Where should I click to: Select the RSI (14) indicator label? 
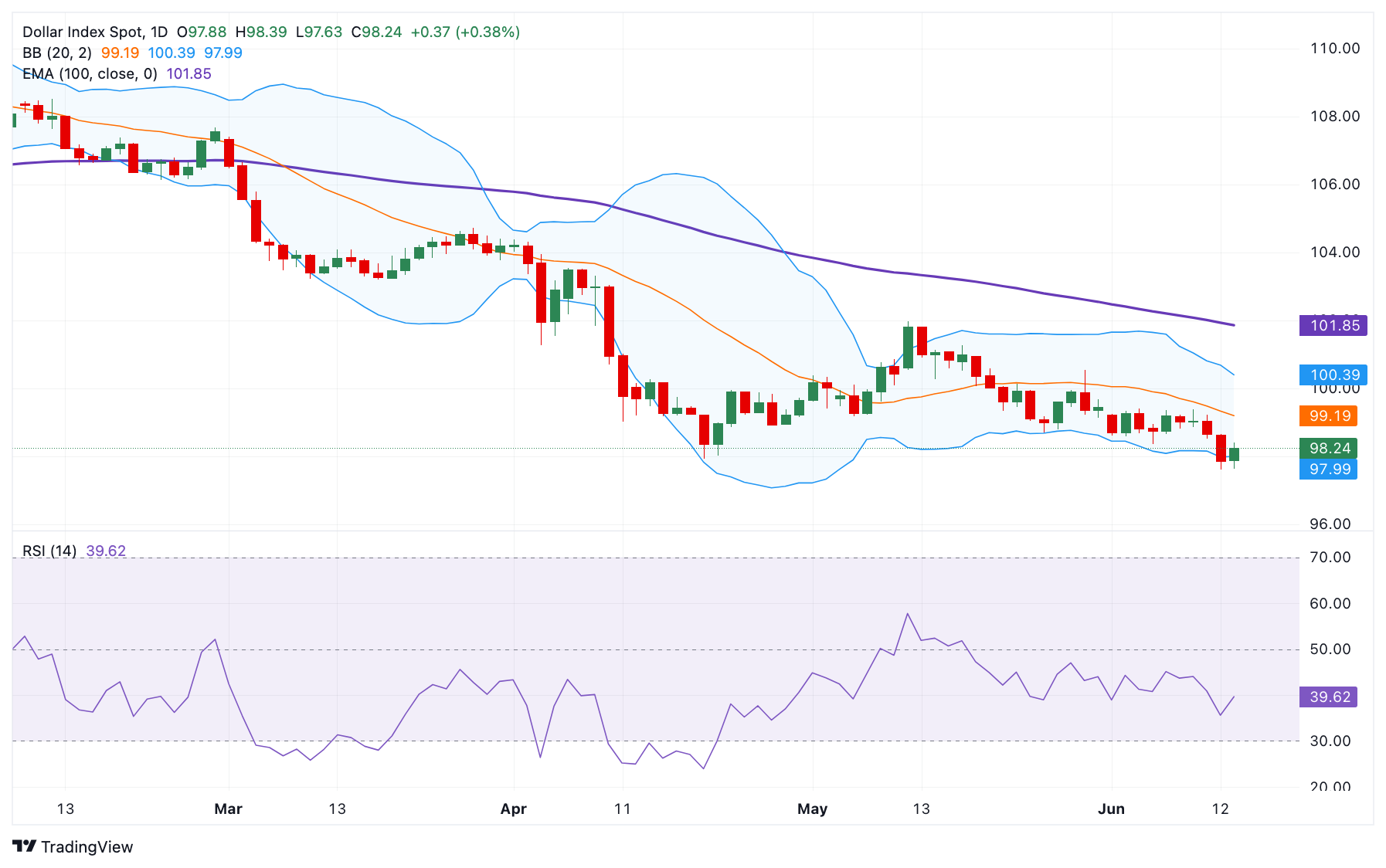[x=49, y=551]
